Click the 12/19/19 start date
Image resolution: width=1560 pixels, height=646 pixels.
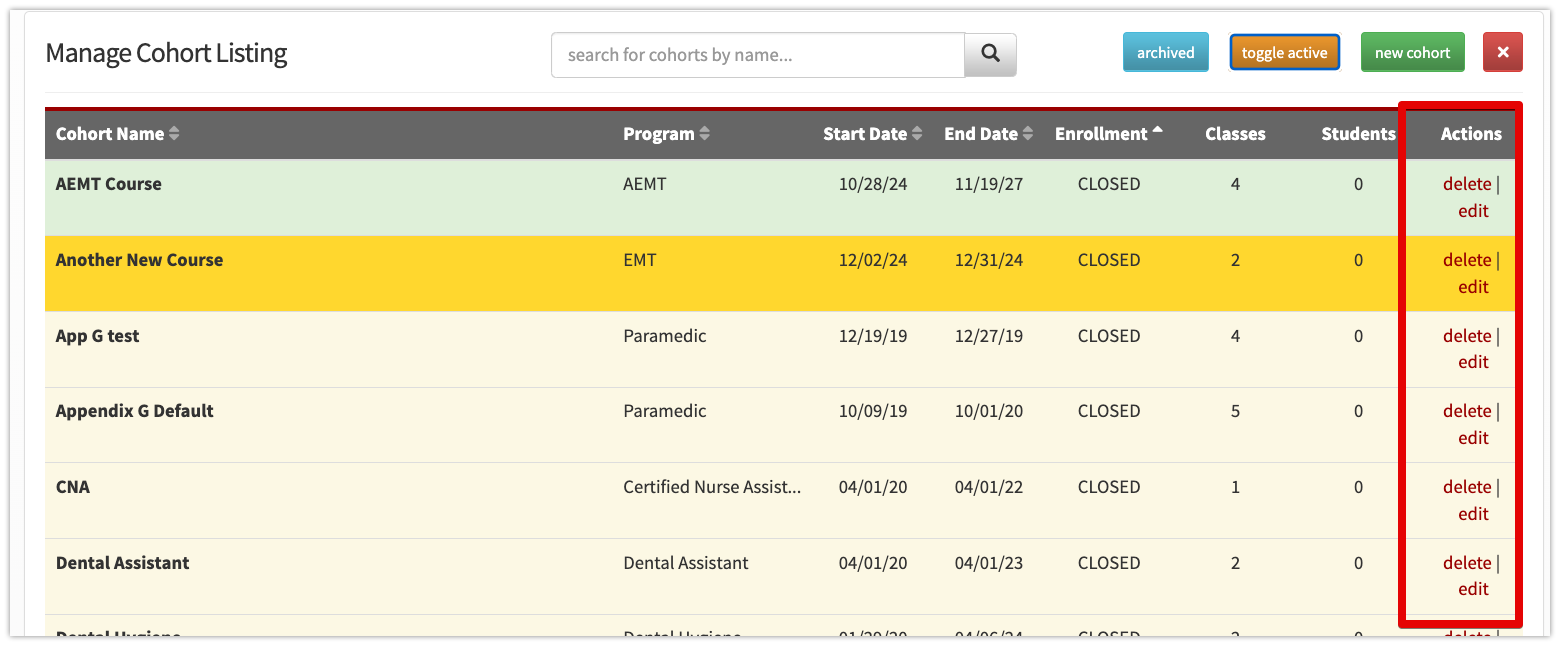pyautogui.click(x=873, y=336)
